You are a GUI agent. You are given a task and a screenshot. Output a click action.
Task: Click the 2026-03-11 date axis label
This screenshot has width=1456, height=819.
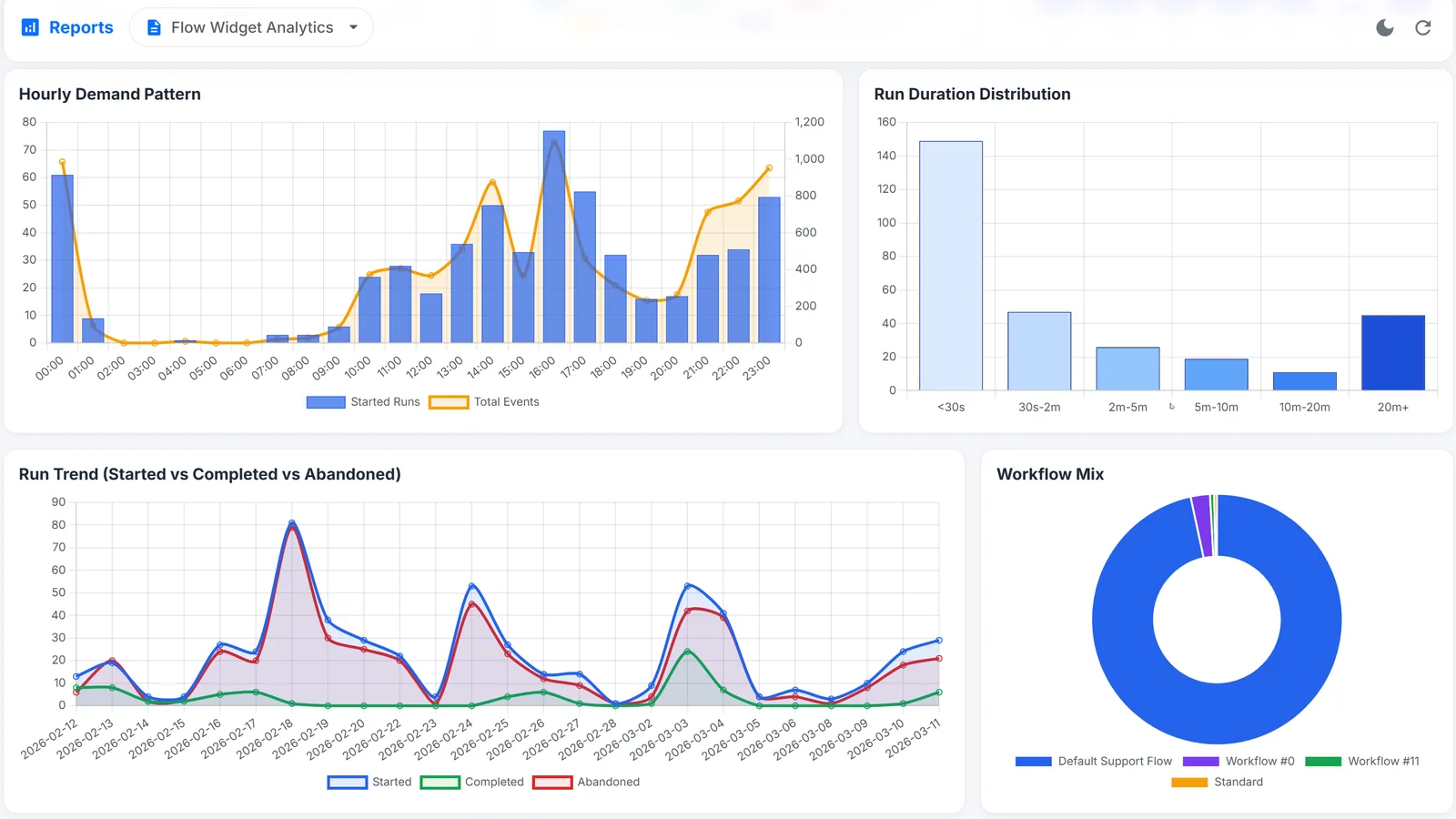point(913,738)
